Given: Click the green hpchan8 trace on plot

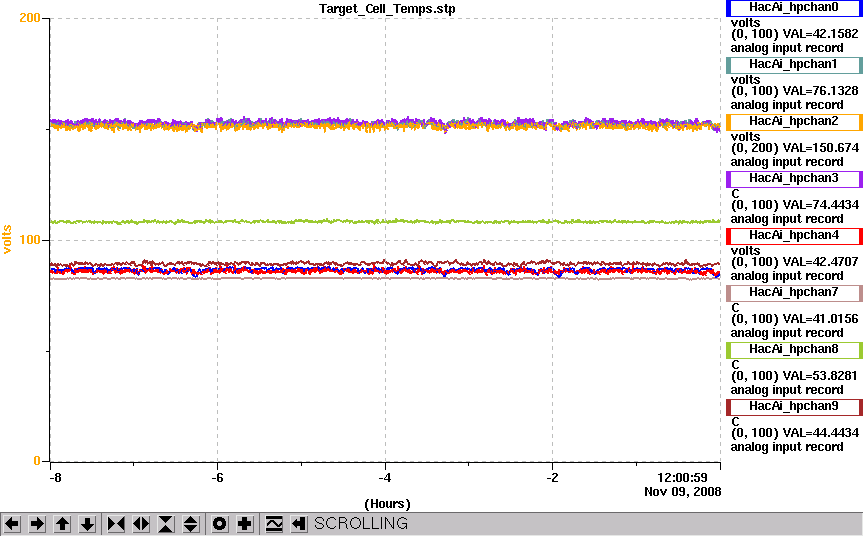Looking at the screenshot, I should point(385,221).
